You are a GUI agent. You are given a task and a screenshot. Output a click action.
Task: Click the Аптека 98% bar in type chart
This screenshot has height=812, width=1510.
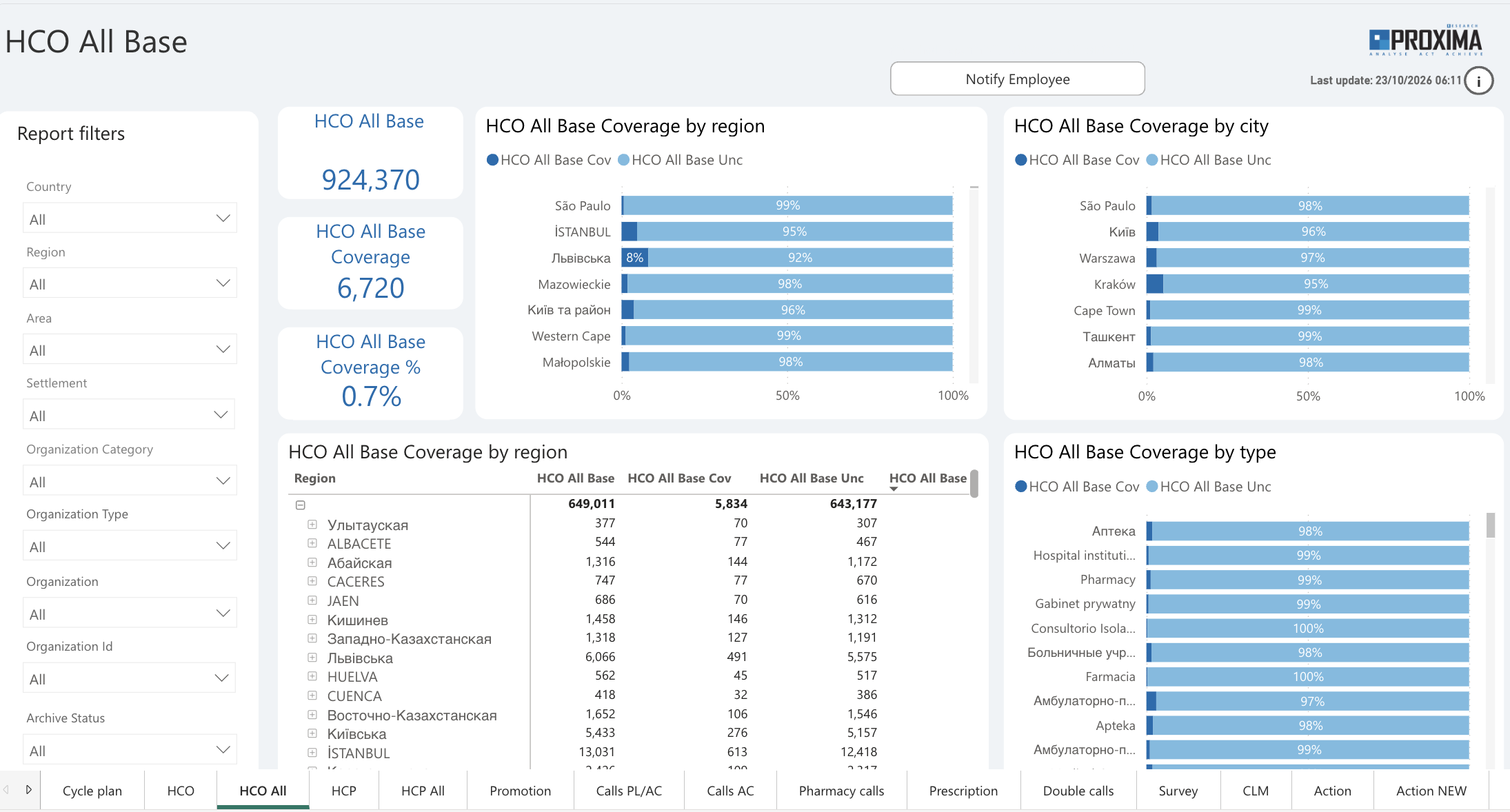(x=1310, y=531)
